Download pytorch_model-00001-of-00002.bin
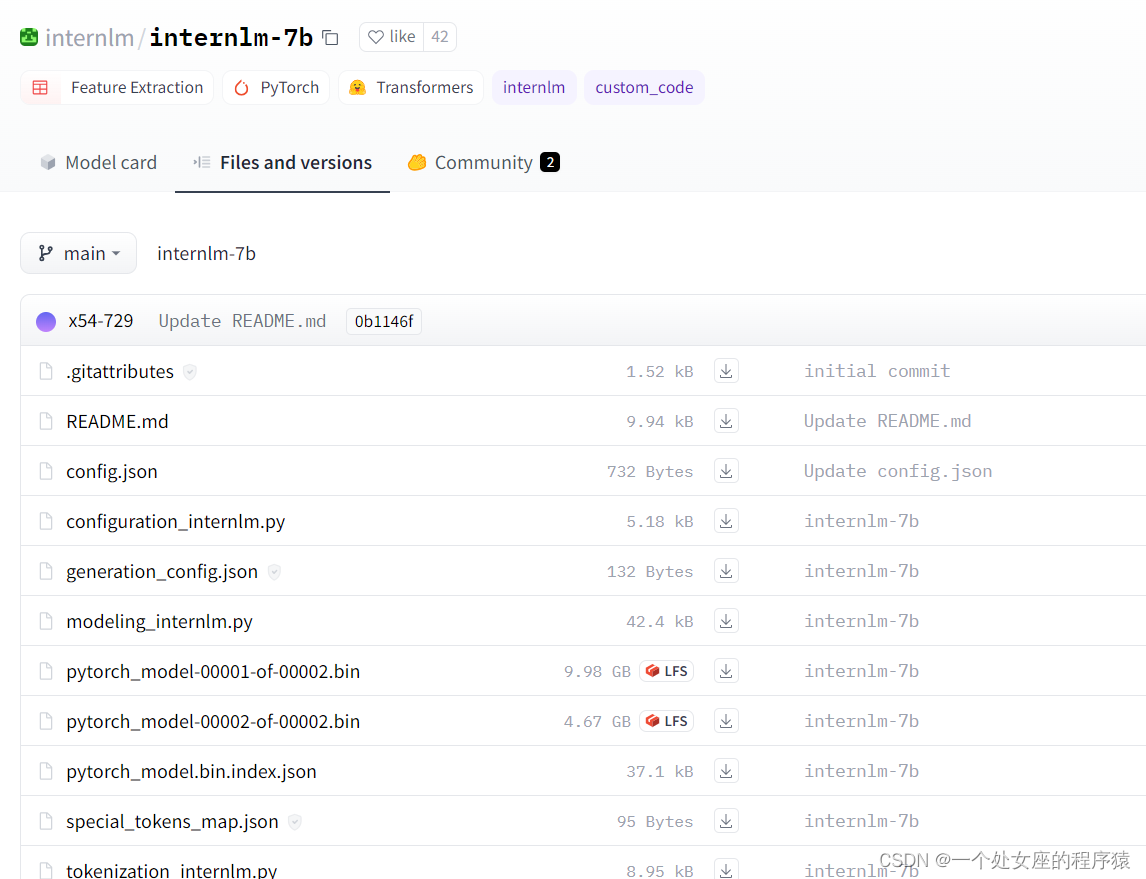The width and height of the screenshot is (1146, 879). tap(726, 671)
